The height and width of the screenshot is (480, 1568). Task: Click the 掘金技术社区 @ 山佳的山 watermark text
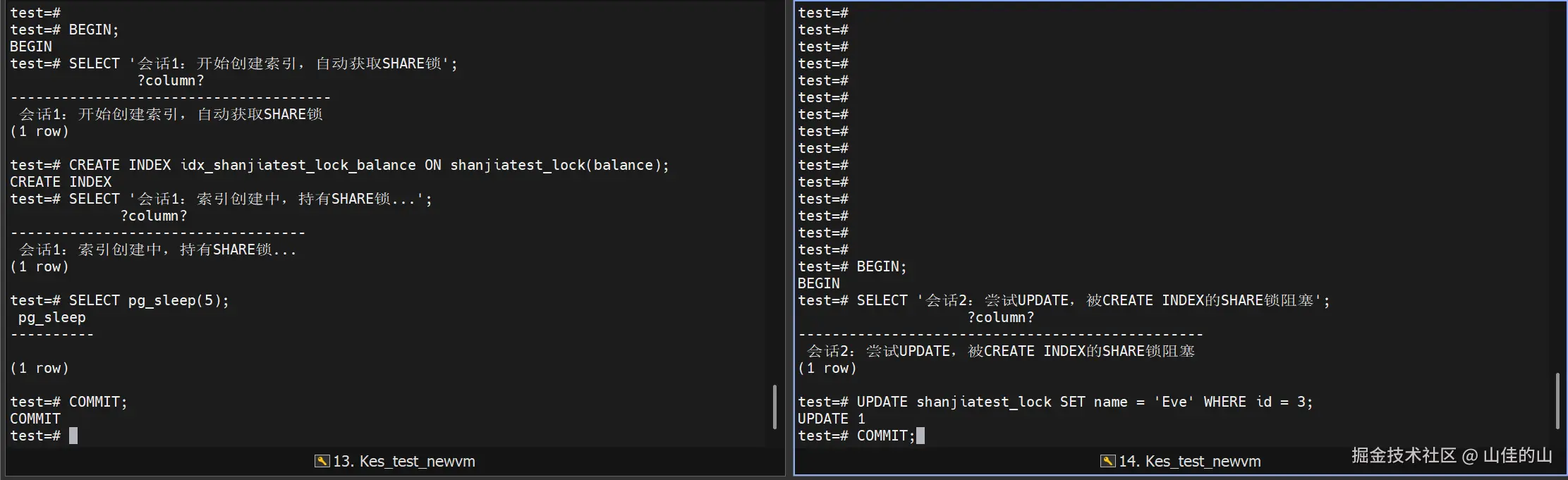1452,455
